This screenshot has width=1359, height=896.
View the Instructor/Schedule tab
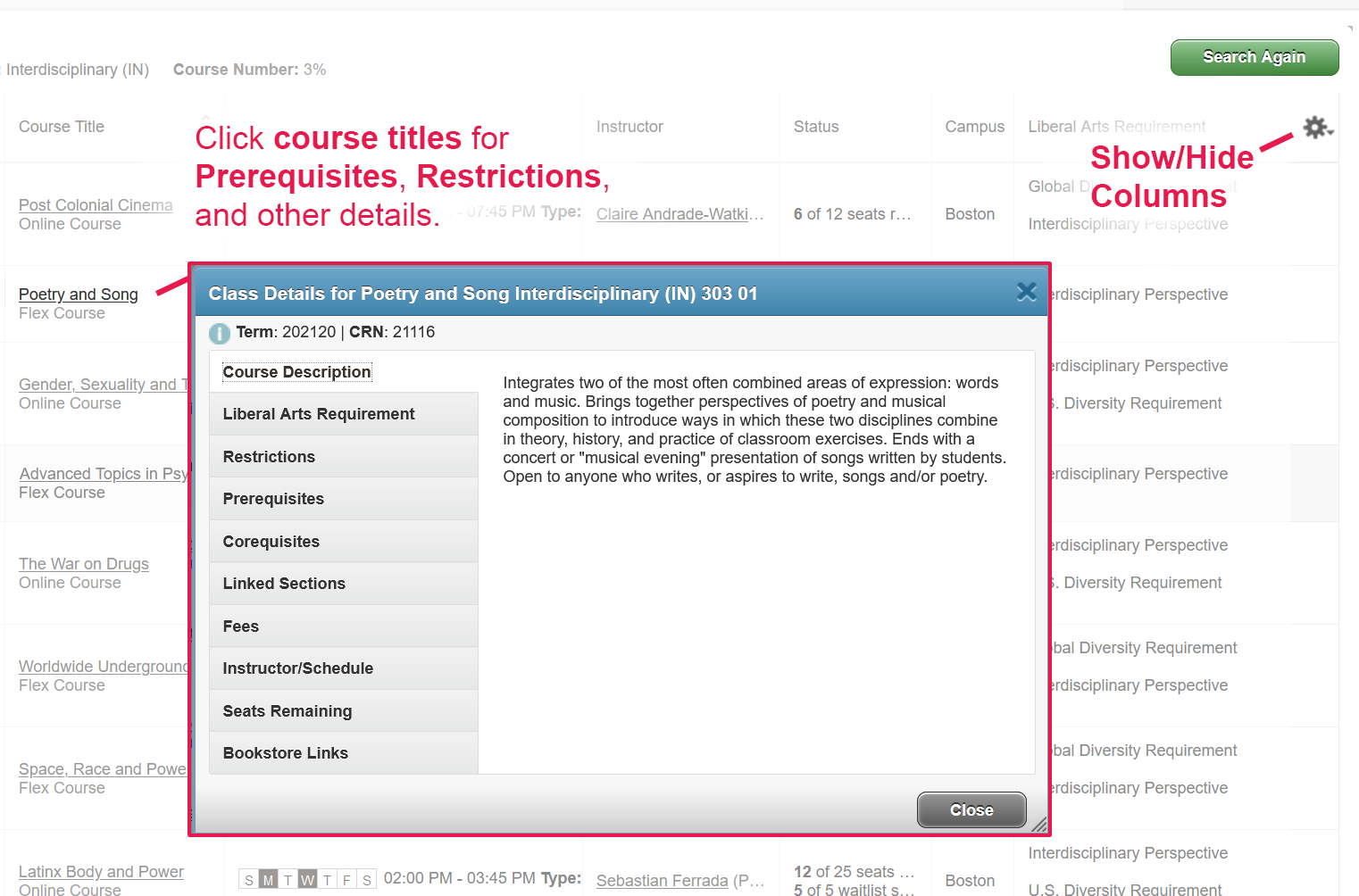click(x=344, y=668)
